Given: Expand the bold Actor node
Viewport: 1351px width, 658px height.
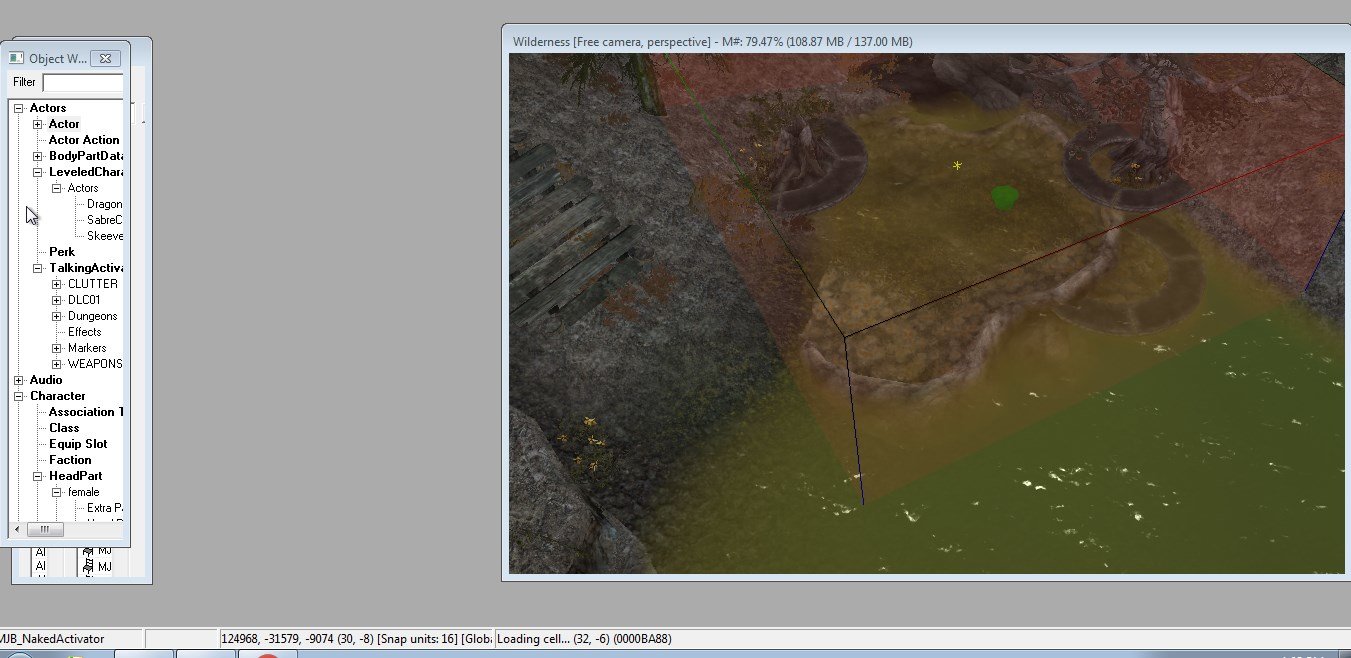Looking at the screenshot, I should (x=38, y=124).
